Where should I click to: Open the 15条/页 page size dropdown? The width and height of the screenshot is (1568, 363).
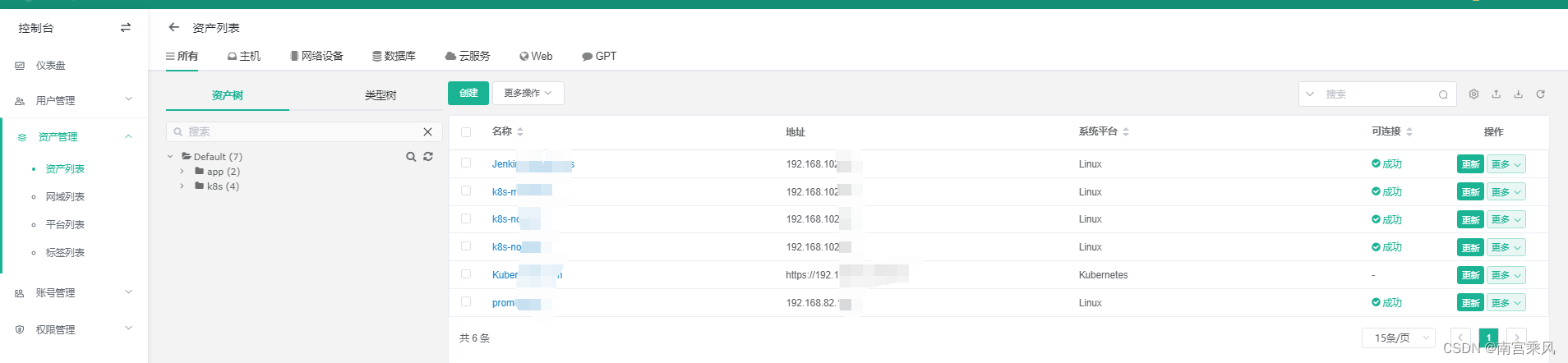(x=1399, y=338)
